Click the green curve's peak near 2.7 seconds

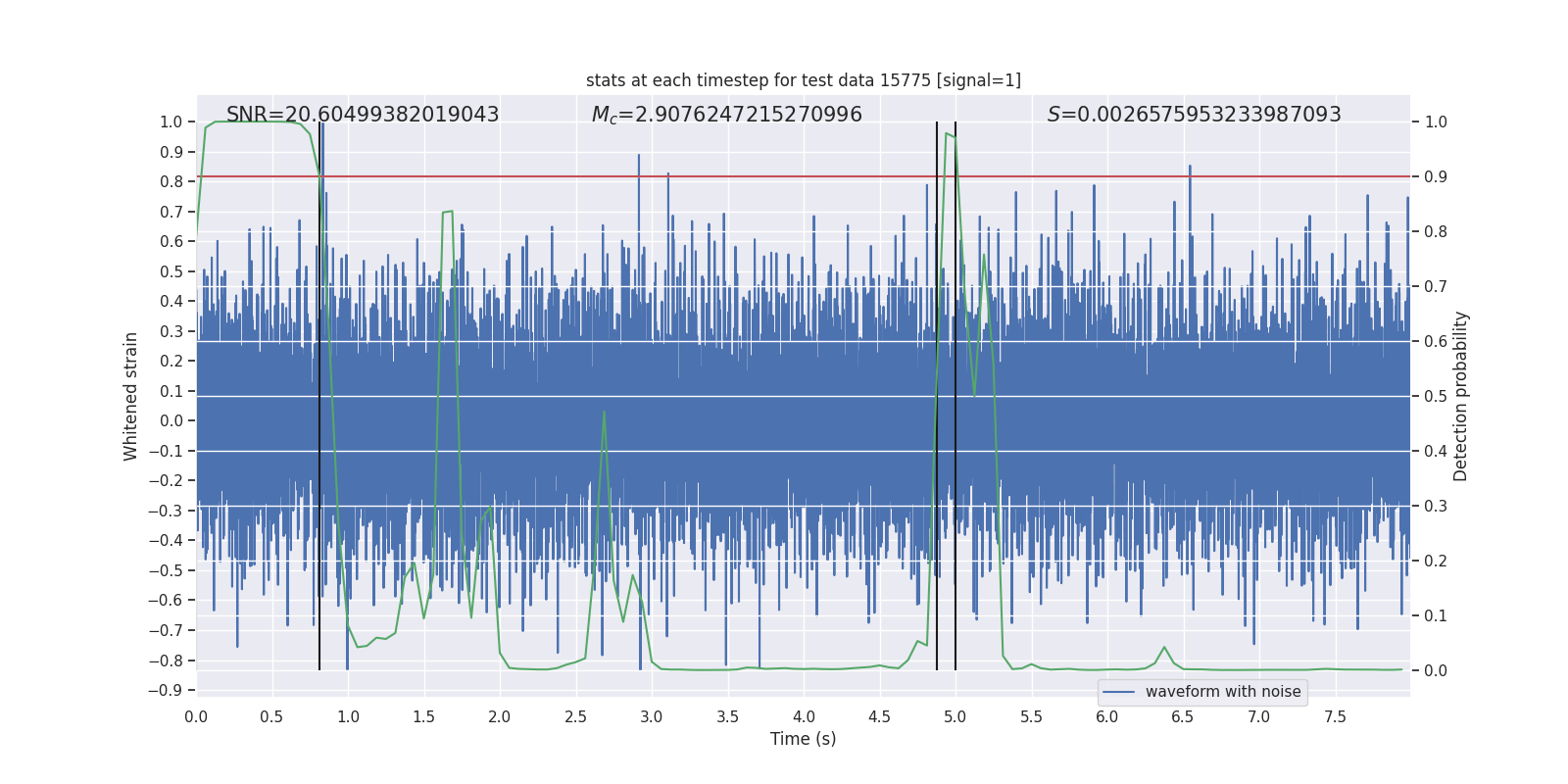[604, 412]
